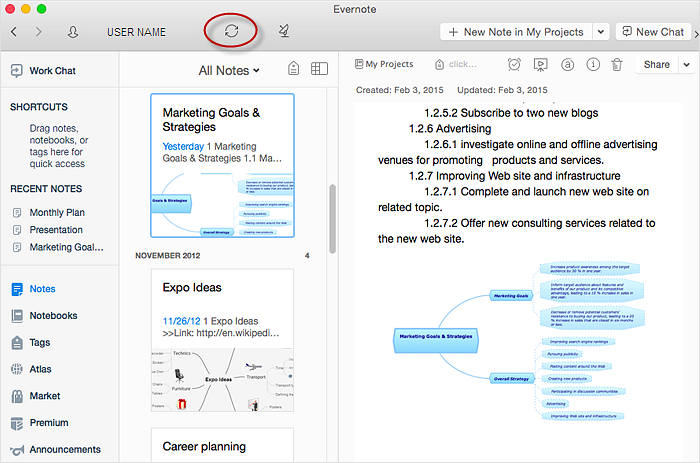Select the Expo Ideas note card
The height and width of the screenshot is (463, 700).
[222, 340]
